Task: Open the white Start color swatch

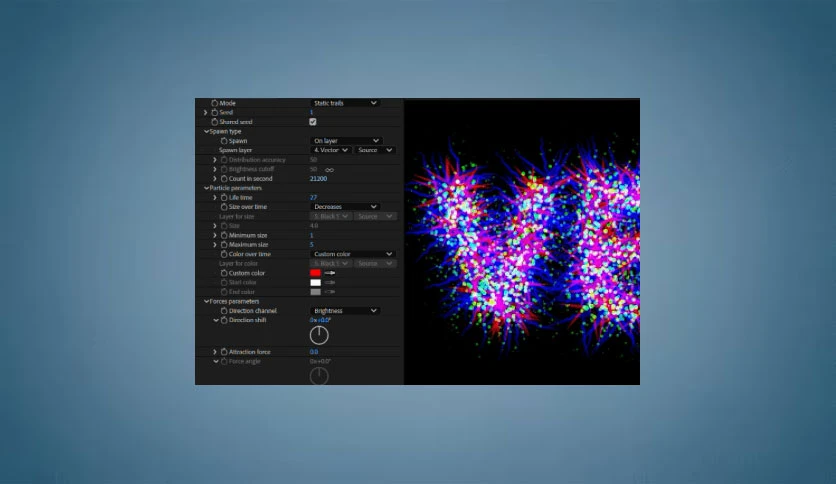Action: 316,283
